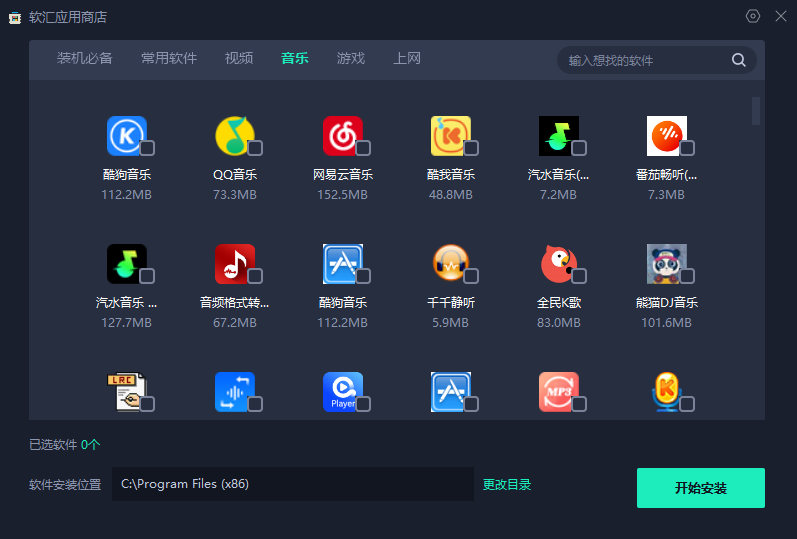The image size is (797, 539).
Task: Click the 73.3MB size text
Action: [x=234, y=195]
